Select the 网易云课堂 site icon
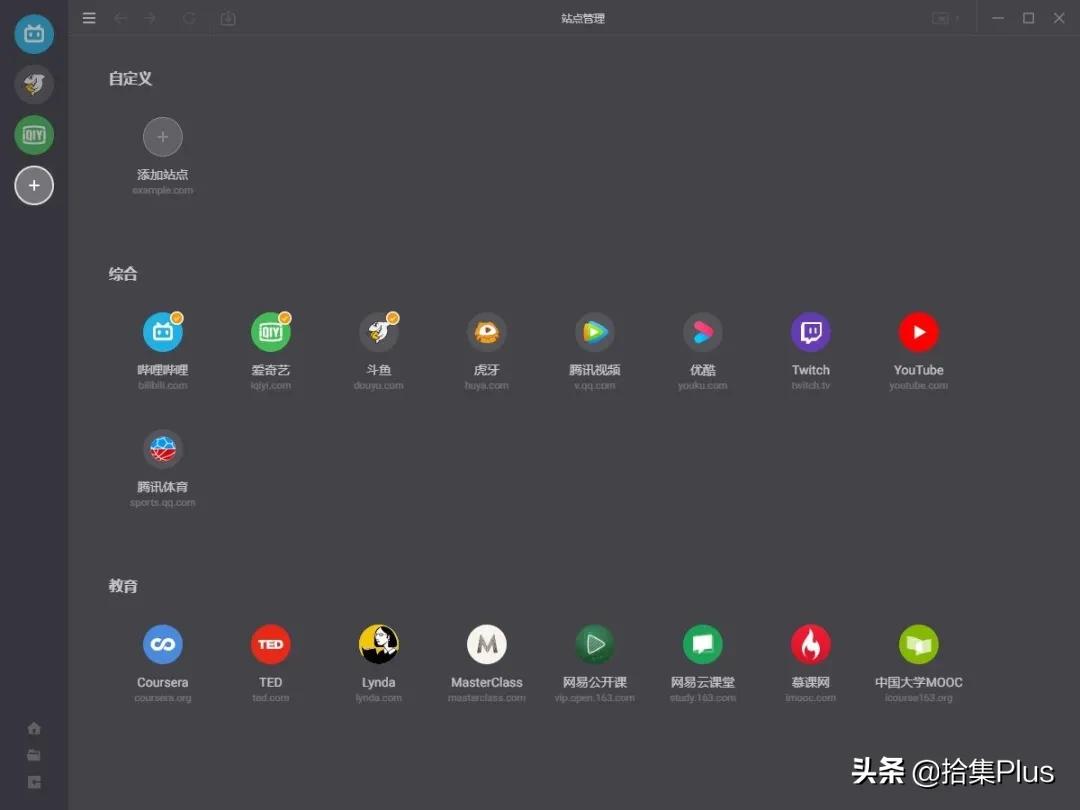 703,644
